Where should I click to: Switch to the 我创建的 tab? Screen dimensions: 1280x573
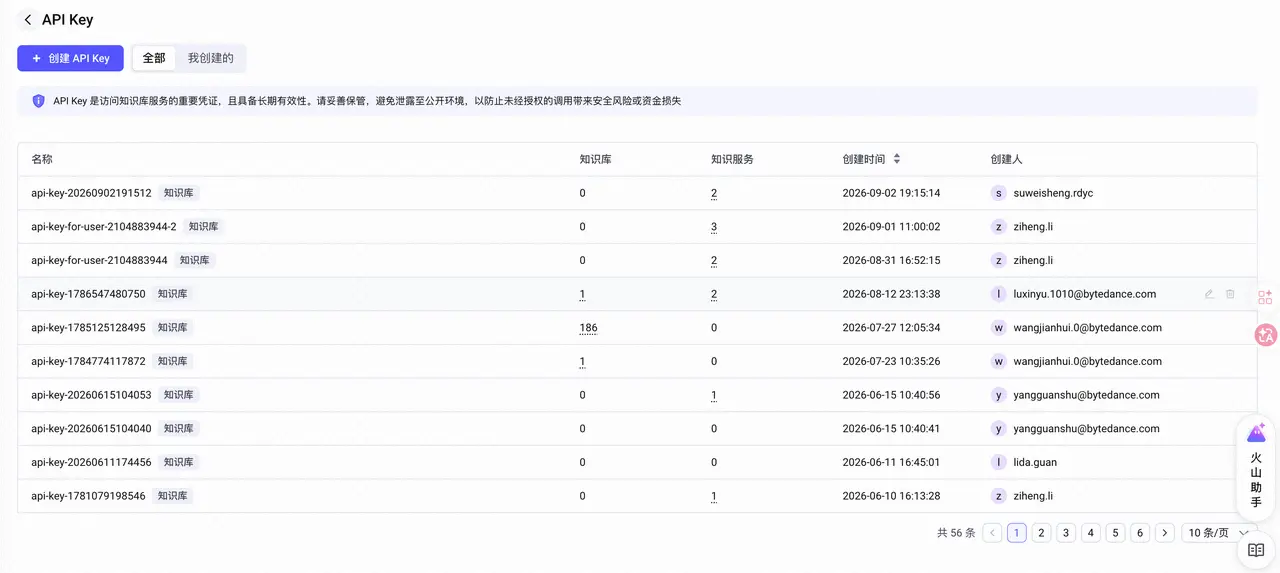pos(211,58)
